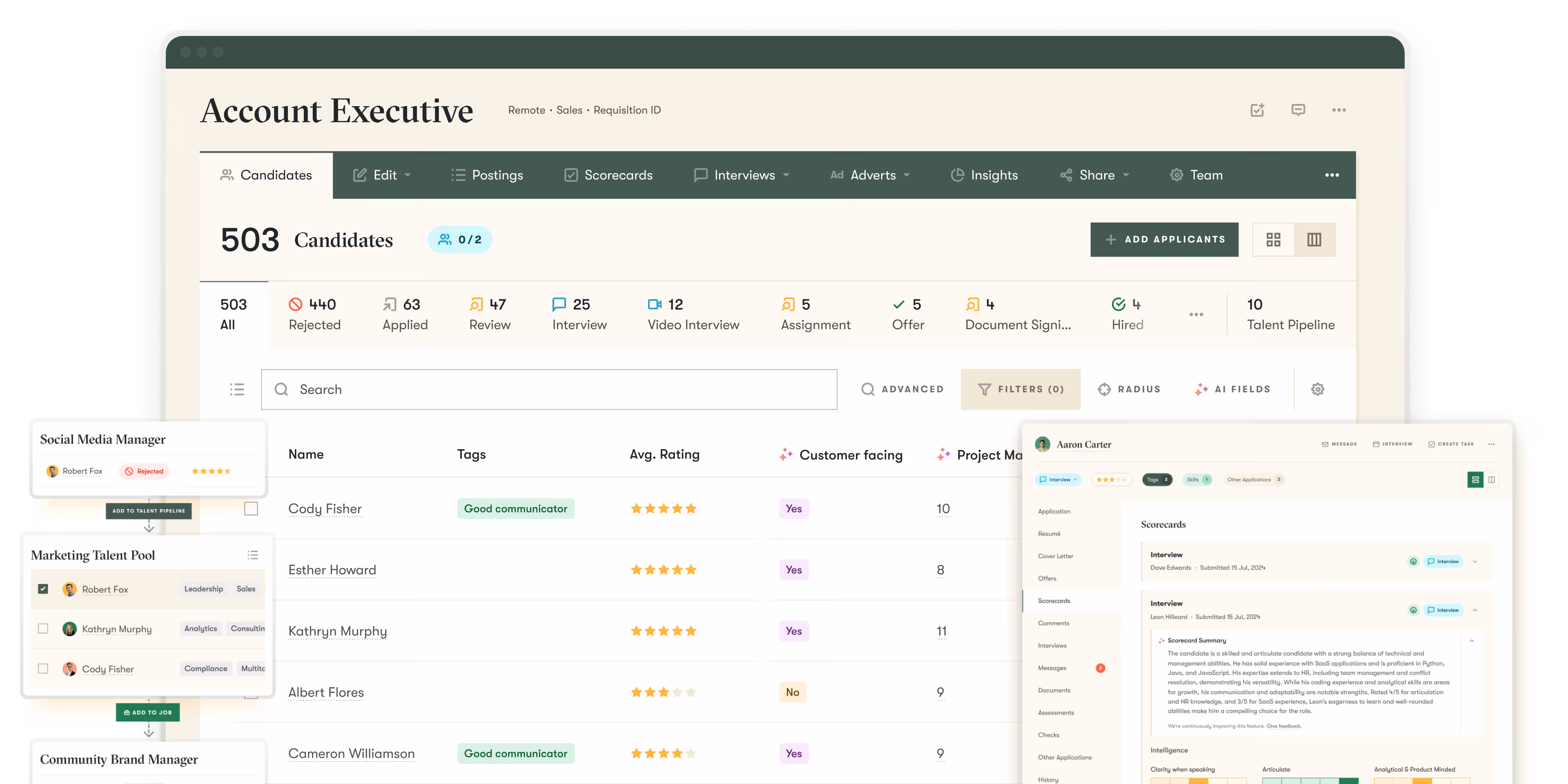1568x784 pixels.
Task: Tick the checkbox for Cody Fisher row in table
Action: [251, 508]
